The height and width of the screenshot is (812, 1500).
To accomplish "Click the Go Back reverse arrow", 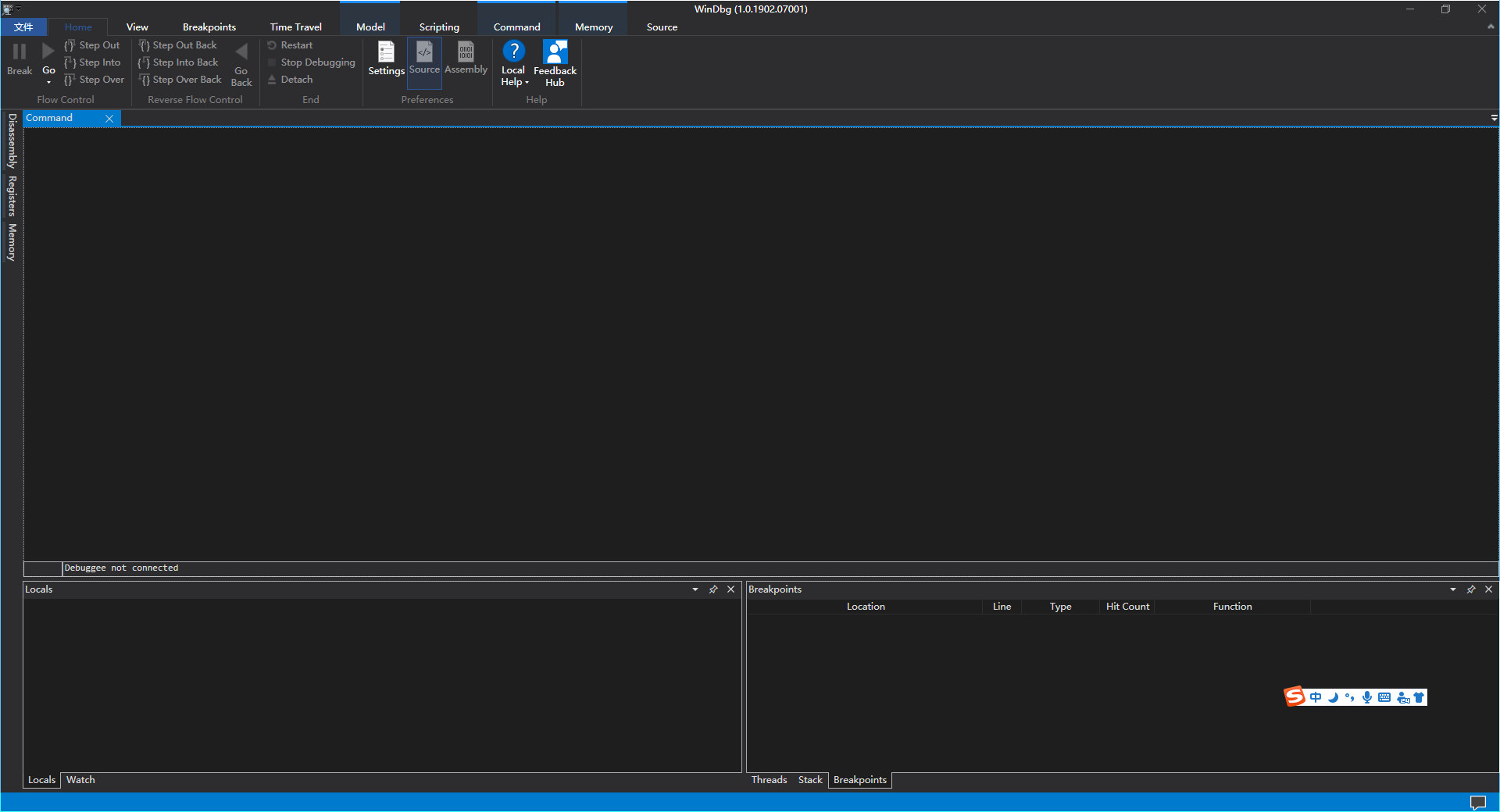I will [x=241, y=52].
